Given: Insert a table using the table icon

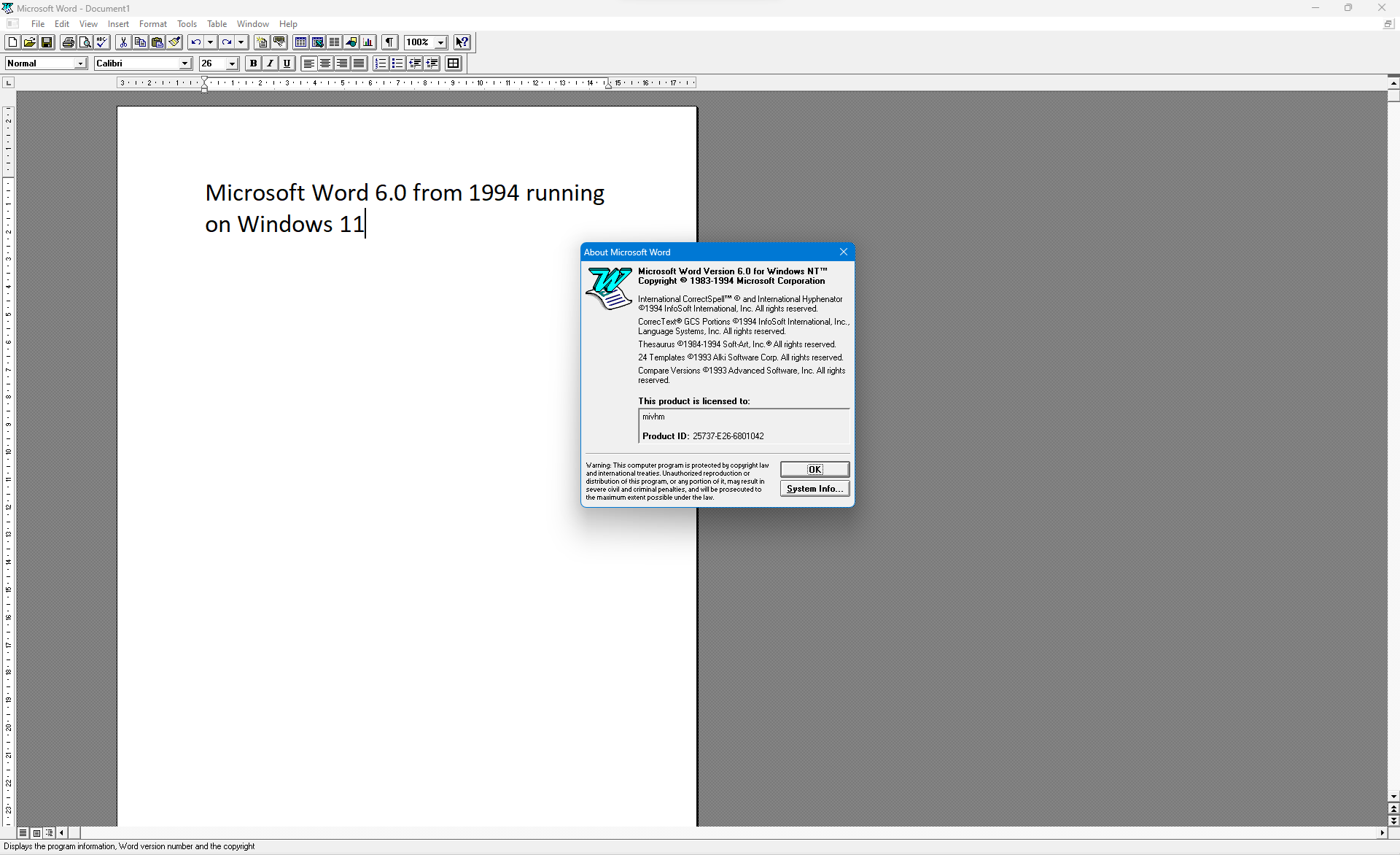Looking at the screenshot, I should pyautogui.click(x=300, y=42).
